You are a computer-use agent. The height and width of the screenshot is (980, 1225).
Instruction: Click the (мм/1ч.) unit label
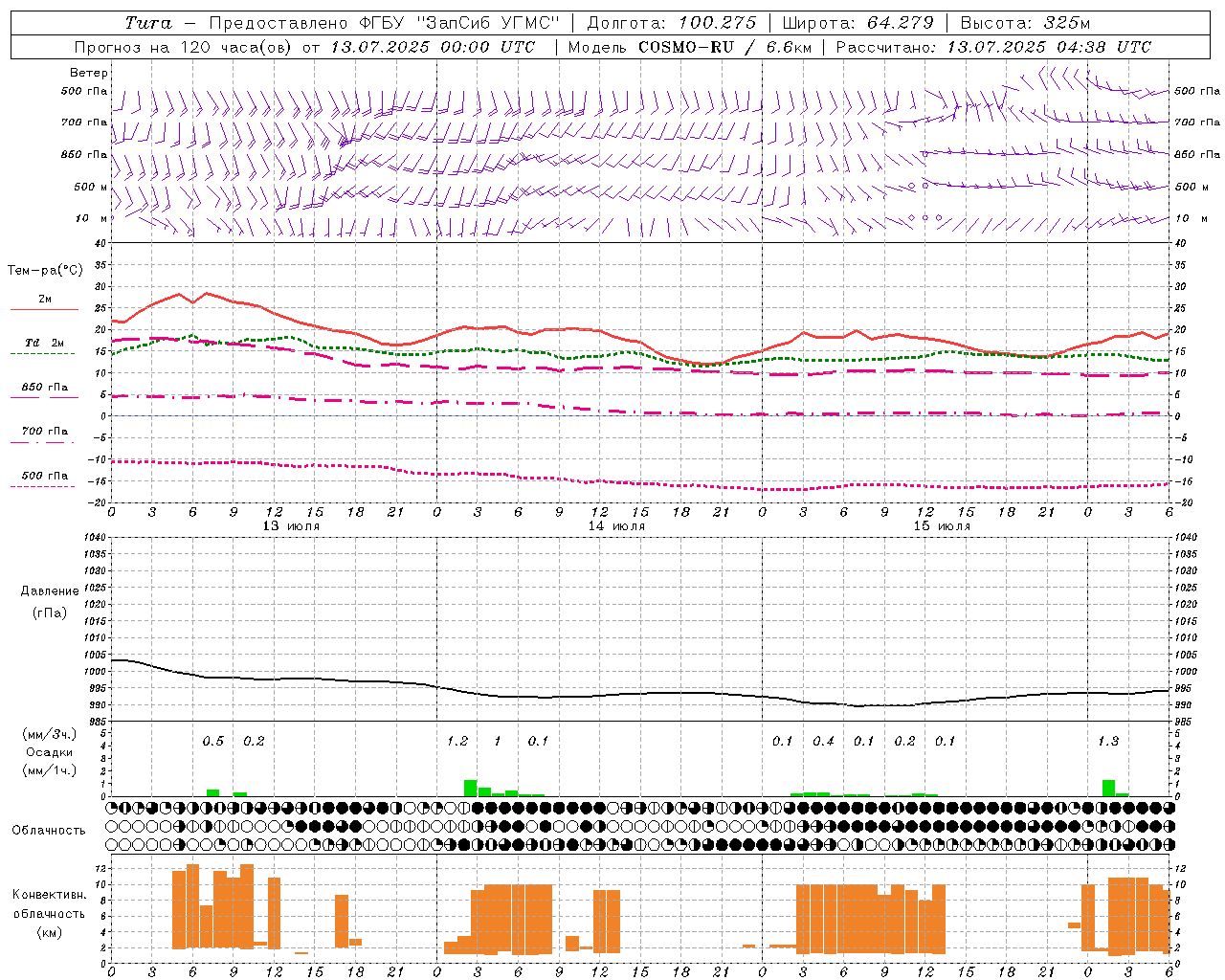pyautogui.click(x=50, y=770)
